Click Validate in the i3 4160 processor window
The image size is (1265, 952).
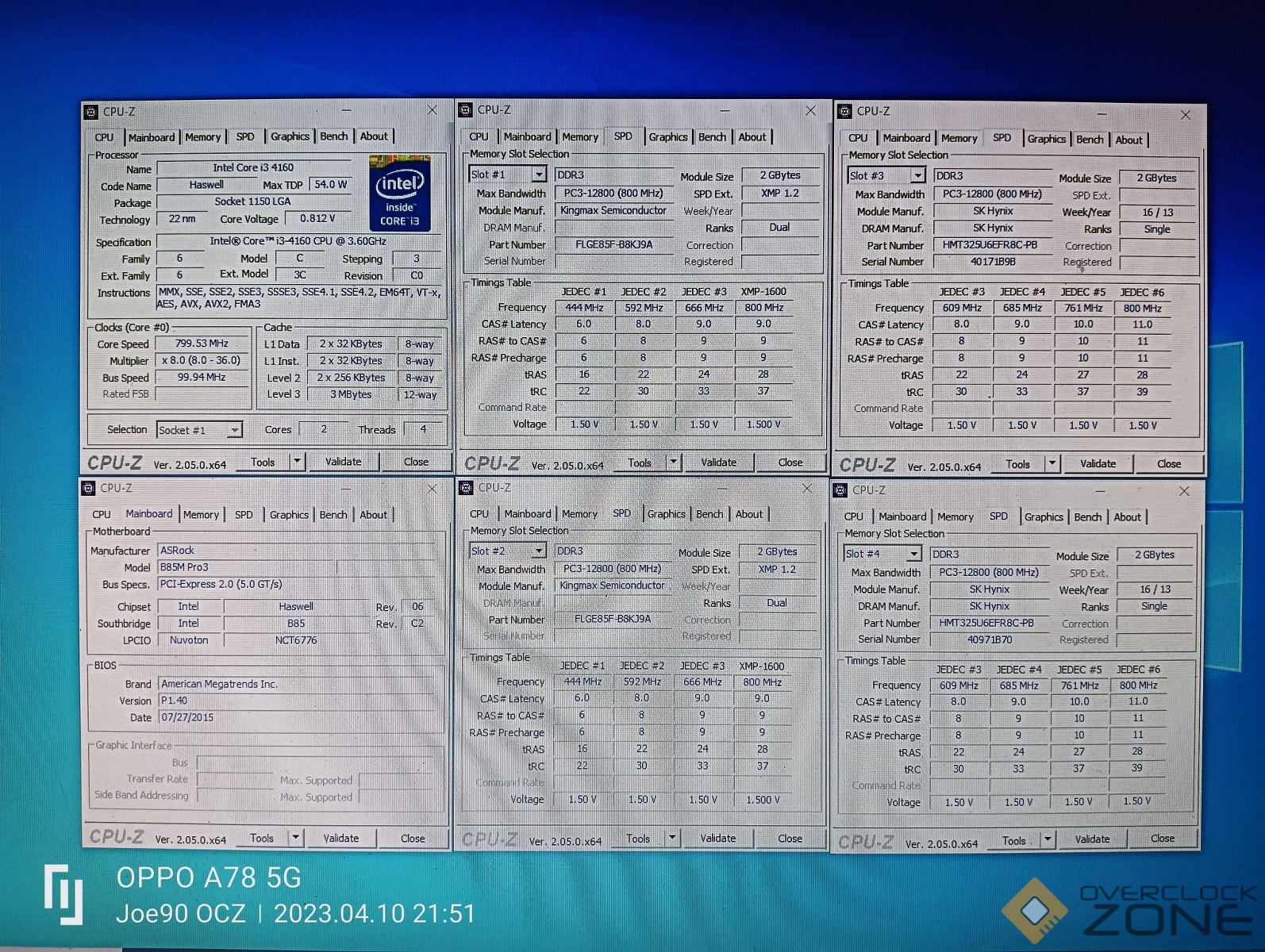coord(343,462)
